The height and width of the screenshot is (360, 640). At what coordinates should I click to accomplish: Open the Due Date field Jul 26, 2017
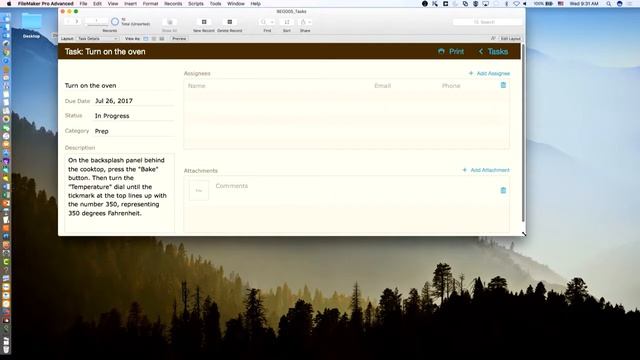click(x=134, y=101)
